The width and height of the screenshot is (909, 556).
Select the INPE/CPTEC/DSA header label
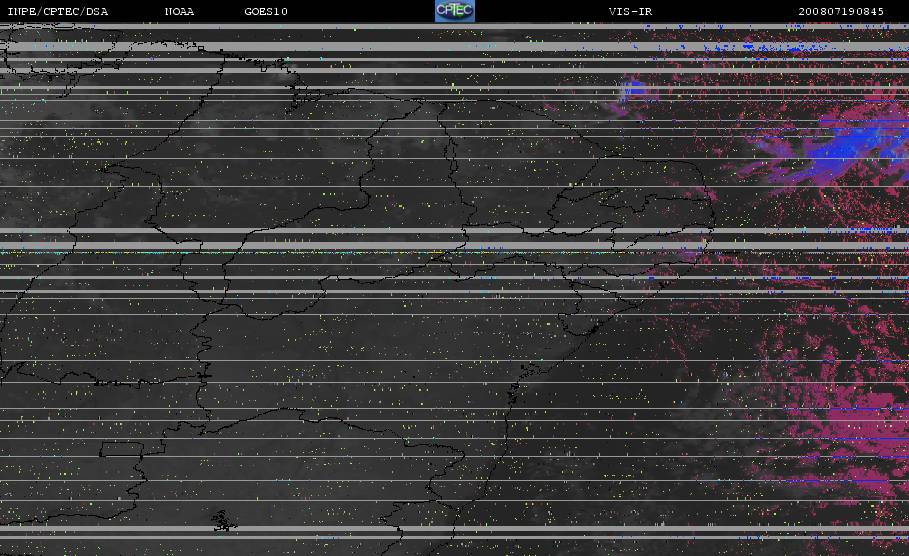click(x=57, y=11)
